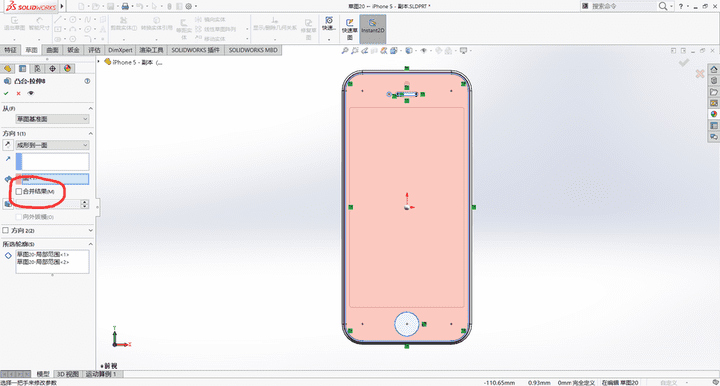Enable the 合并结果 checkbox
This screenshot has width=720, height=386.
[19, 191]
